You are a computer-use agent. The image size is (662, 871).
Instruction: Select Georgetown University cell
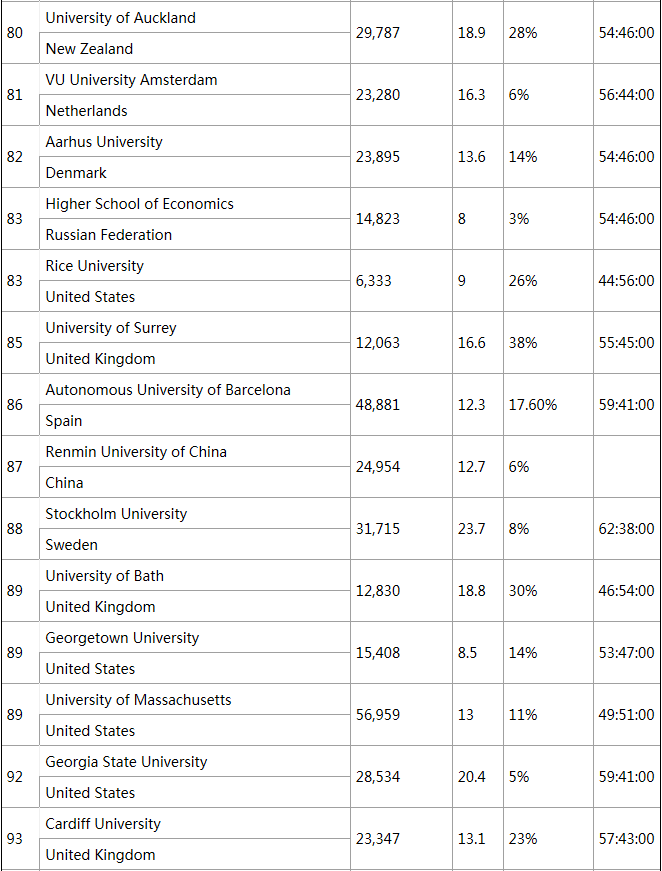(122, 638)
